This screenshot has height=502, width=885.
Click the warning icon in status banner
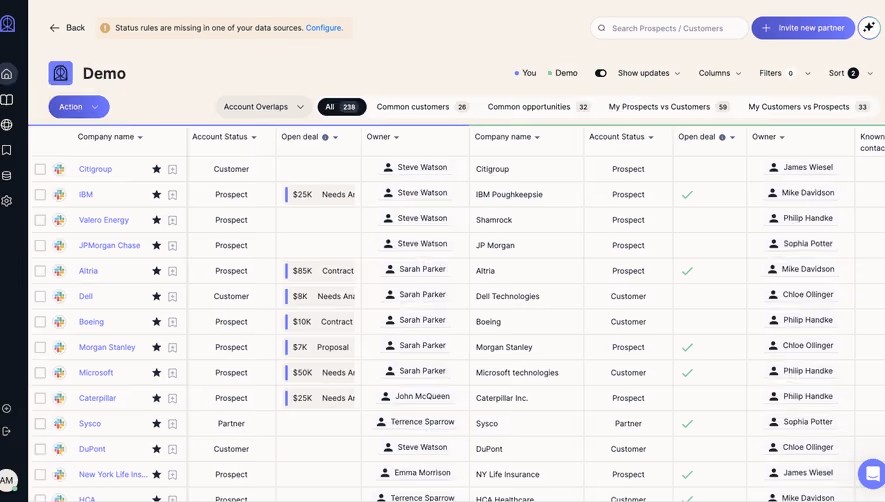(x=105, y=28)
